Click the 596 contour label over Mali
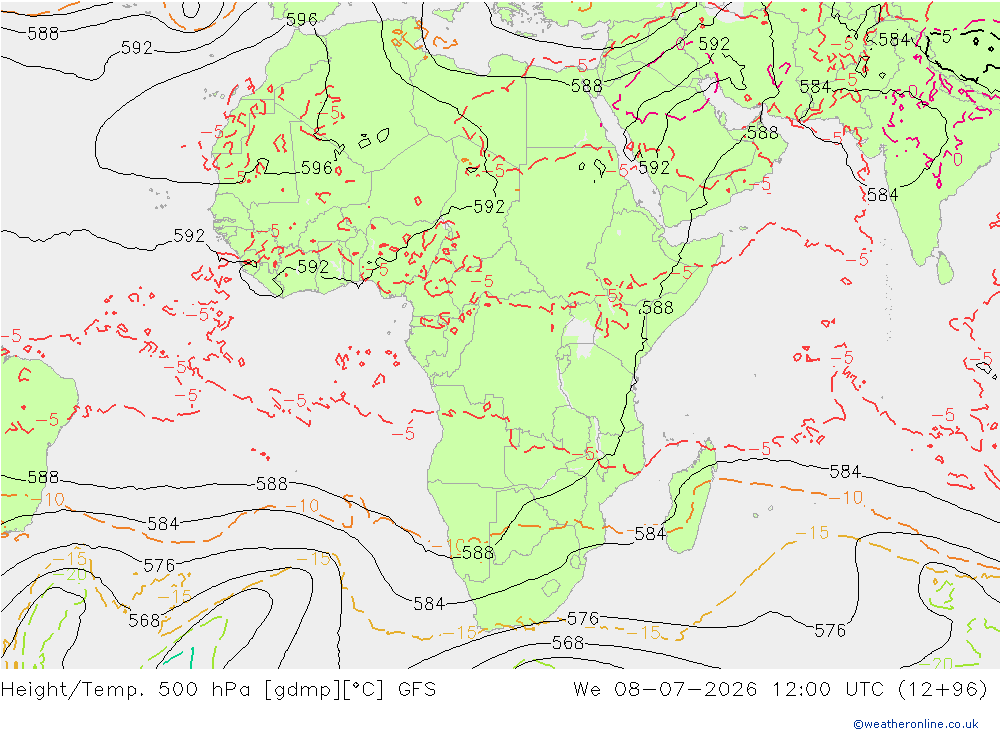 click(317, 168)
